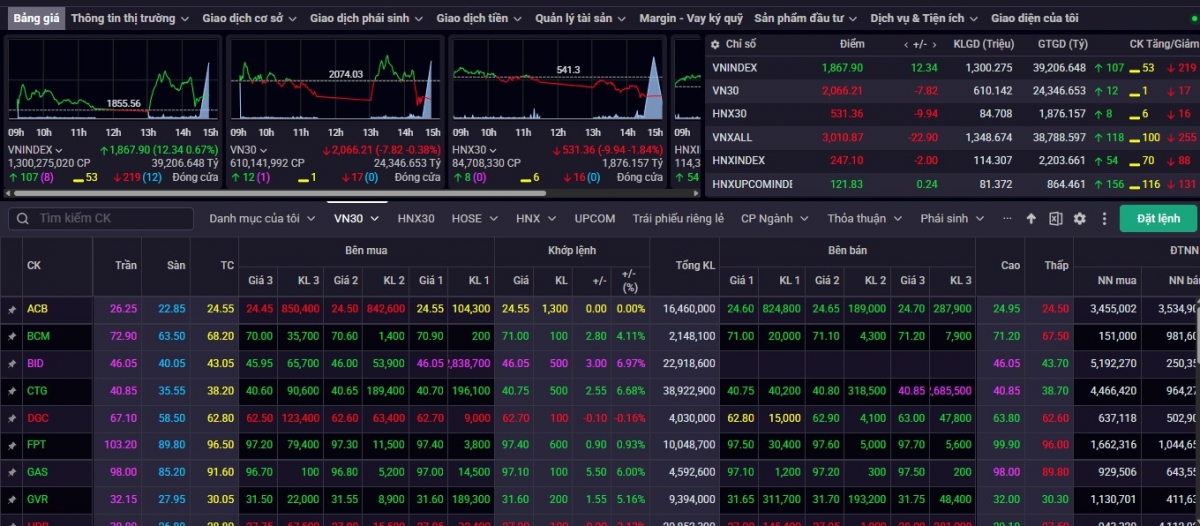Toggle the pin on the ACB row

coord(12,310)
